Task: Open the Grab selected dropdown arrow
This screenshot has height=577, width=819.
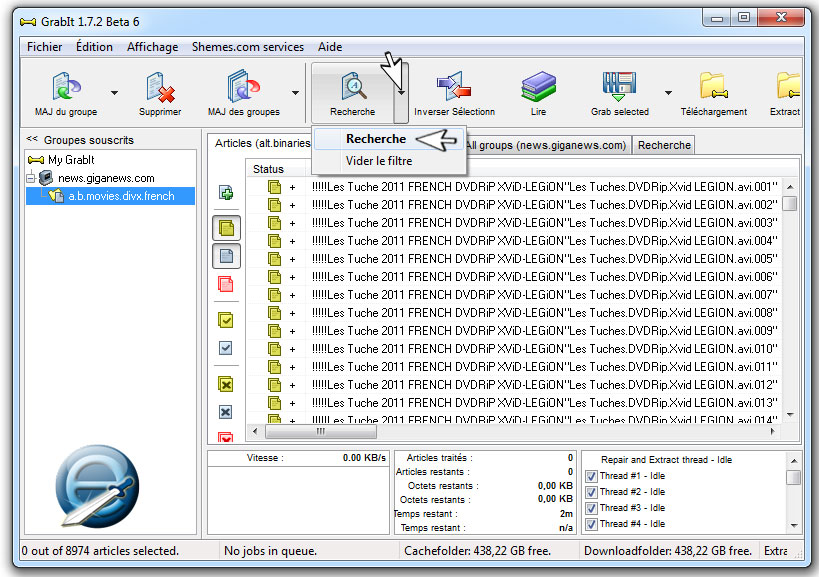Action: pyautogui.click(x=668, y=93)
